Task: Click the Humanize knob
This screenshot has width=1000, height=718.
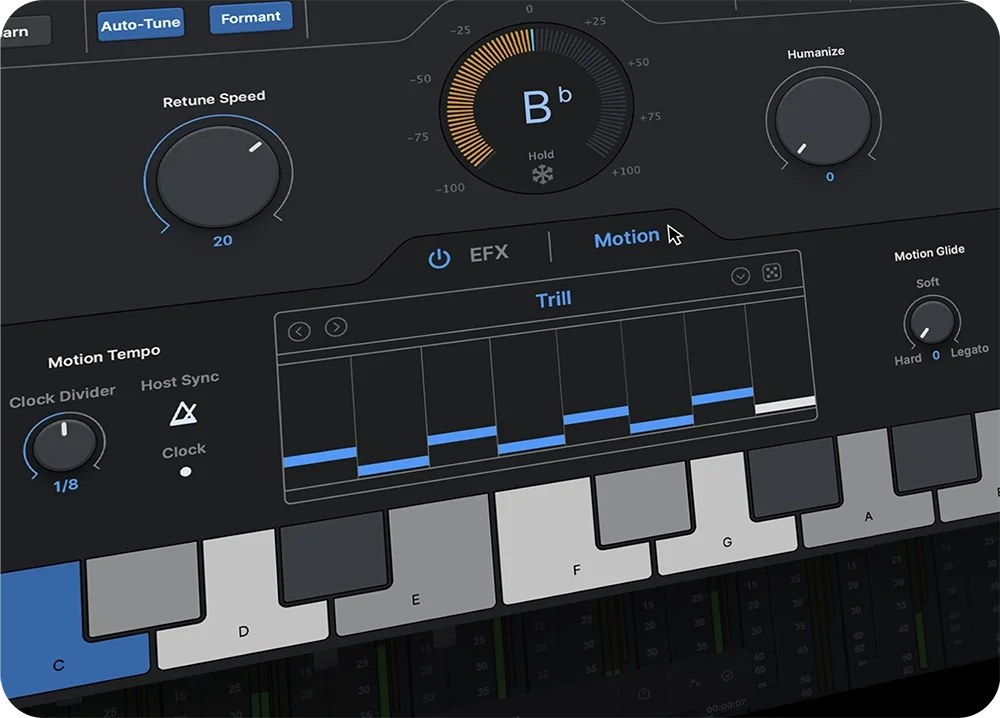Action: click(823, 120)
